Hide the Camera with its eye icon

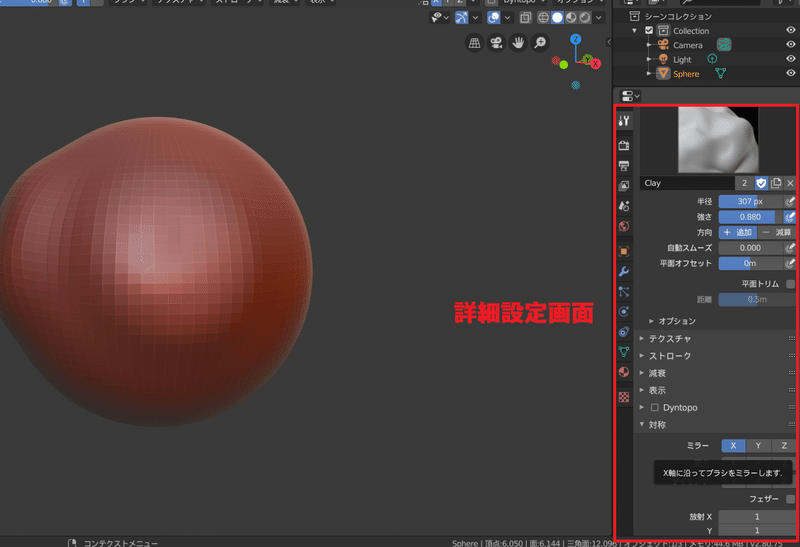(791, 44)
